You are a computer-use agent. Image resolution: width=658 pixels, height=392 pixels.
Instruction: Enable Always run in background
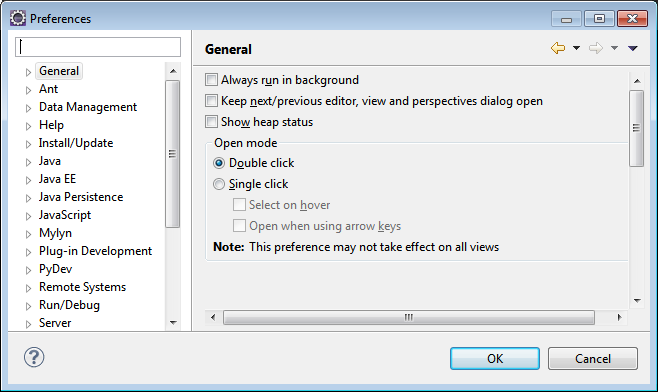pos(211,80)
